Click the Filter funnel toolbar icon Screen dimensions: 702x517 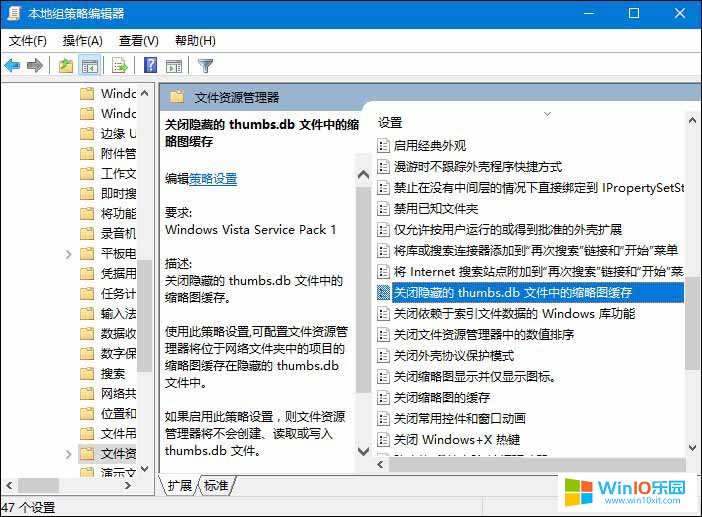click(x=205, y=66)
